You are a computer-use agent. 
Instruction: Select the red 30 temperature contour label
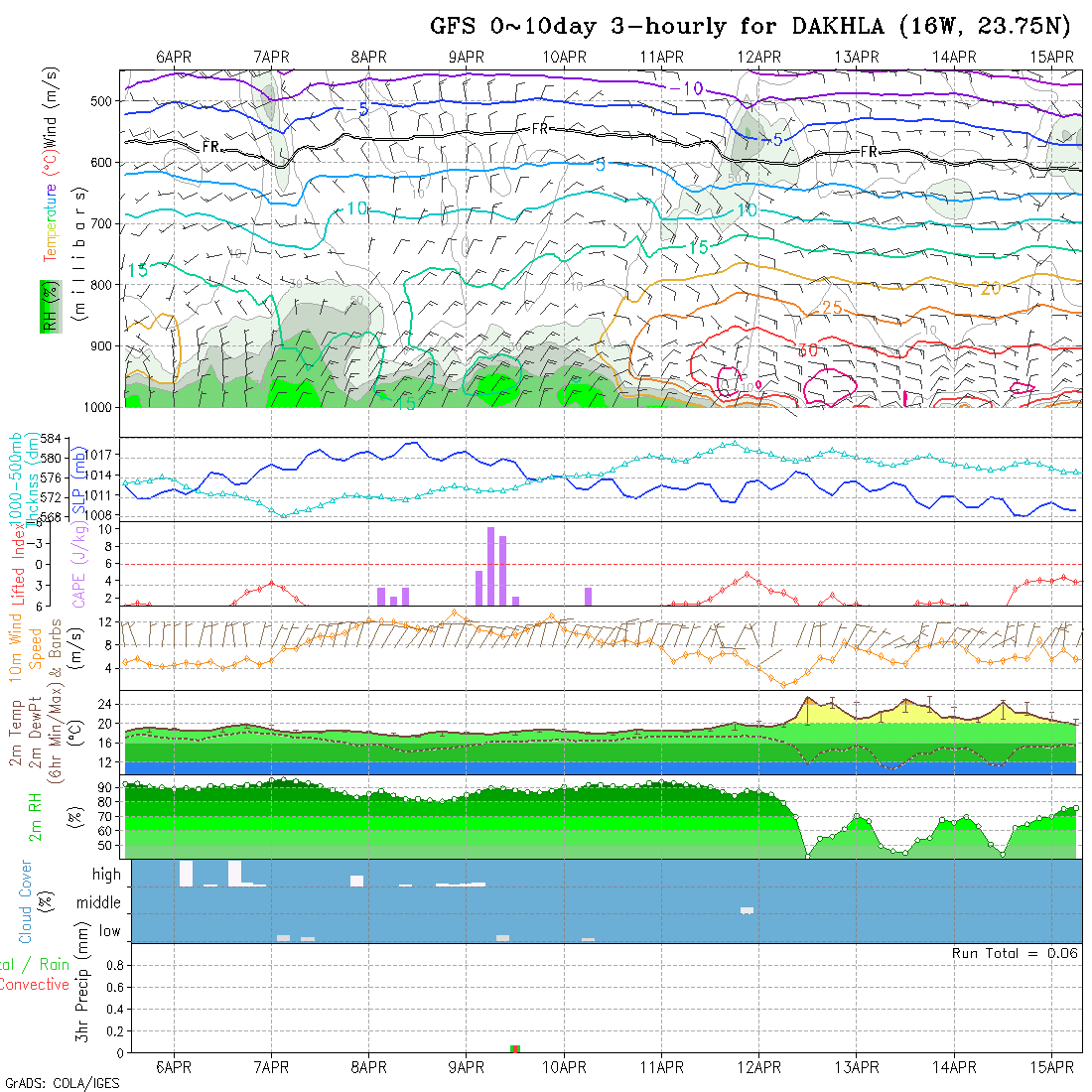point(807,349)
